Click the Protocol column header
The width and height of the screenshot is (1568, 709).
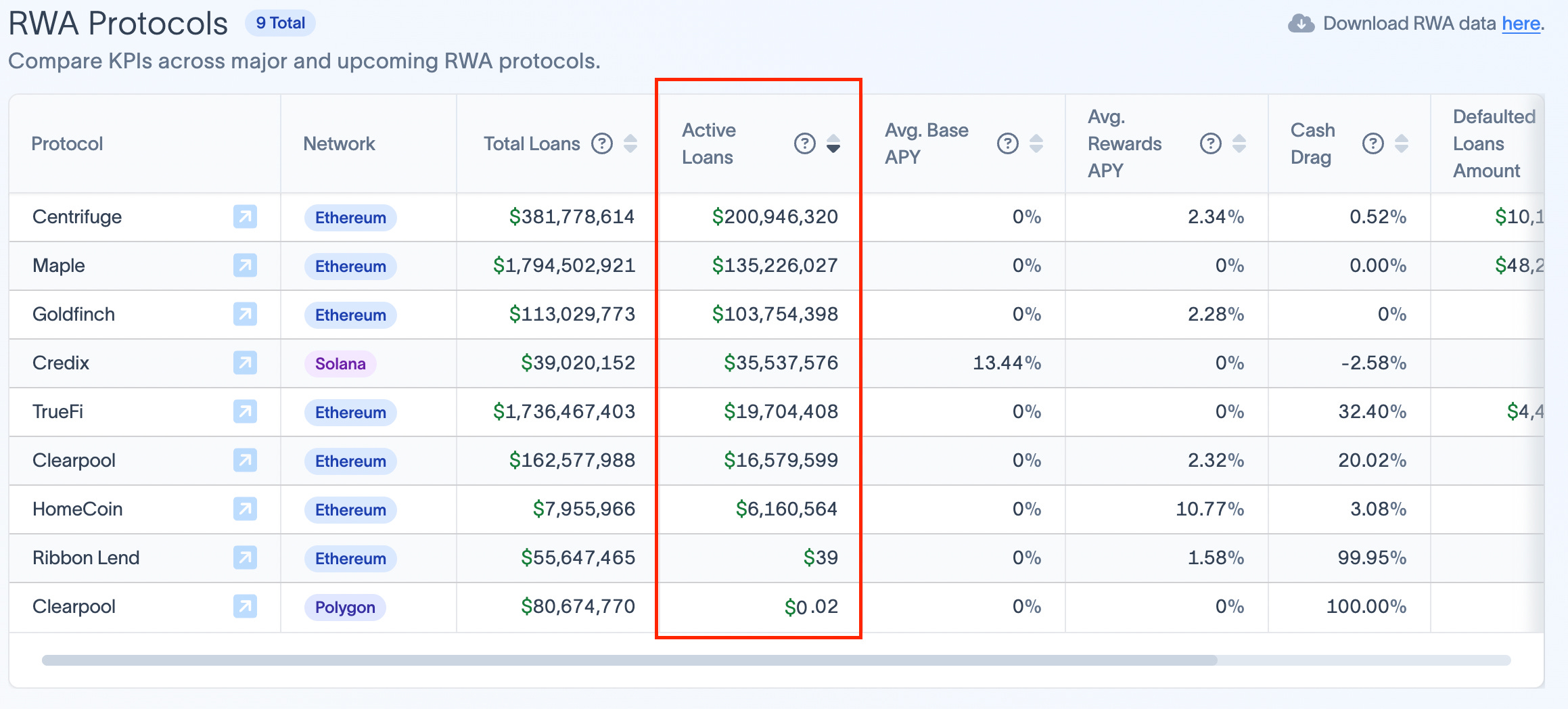pyautogui.click(x=67, y=143)
